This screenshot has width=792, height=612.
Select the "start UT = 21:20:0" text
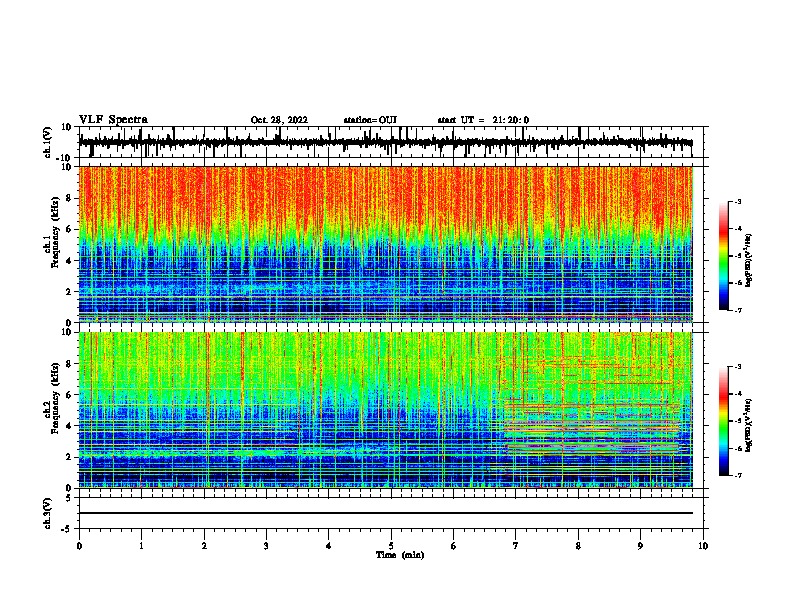pos(483,120)
